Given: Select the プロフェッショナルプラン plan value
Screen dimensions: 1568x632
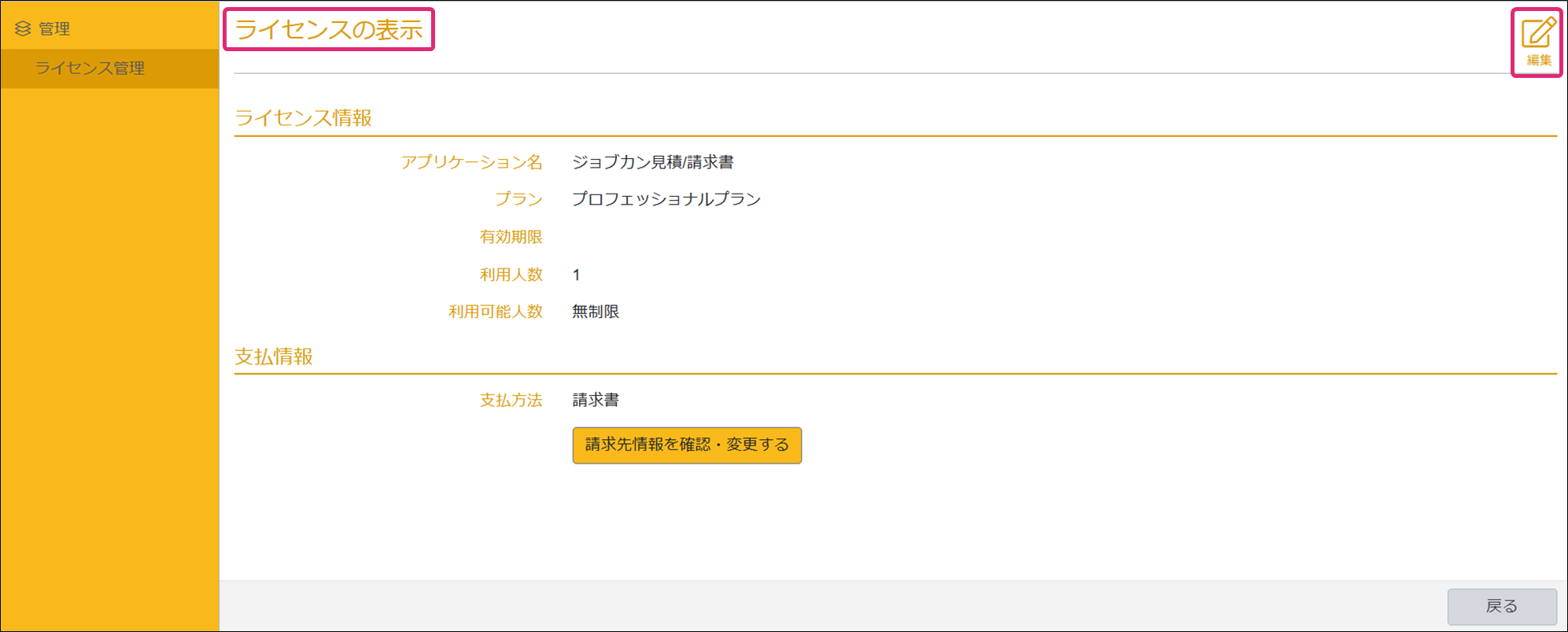Looking at the screenshot, I should click(666, 199).
